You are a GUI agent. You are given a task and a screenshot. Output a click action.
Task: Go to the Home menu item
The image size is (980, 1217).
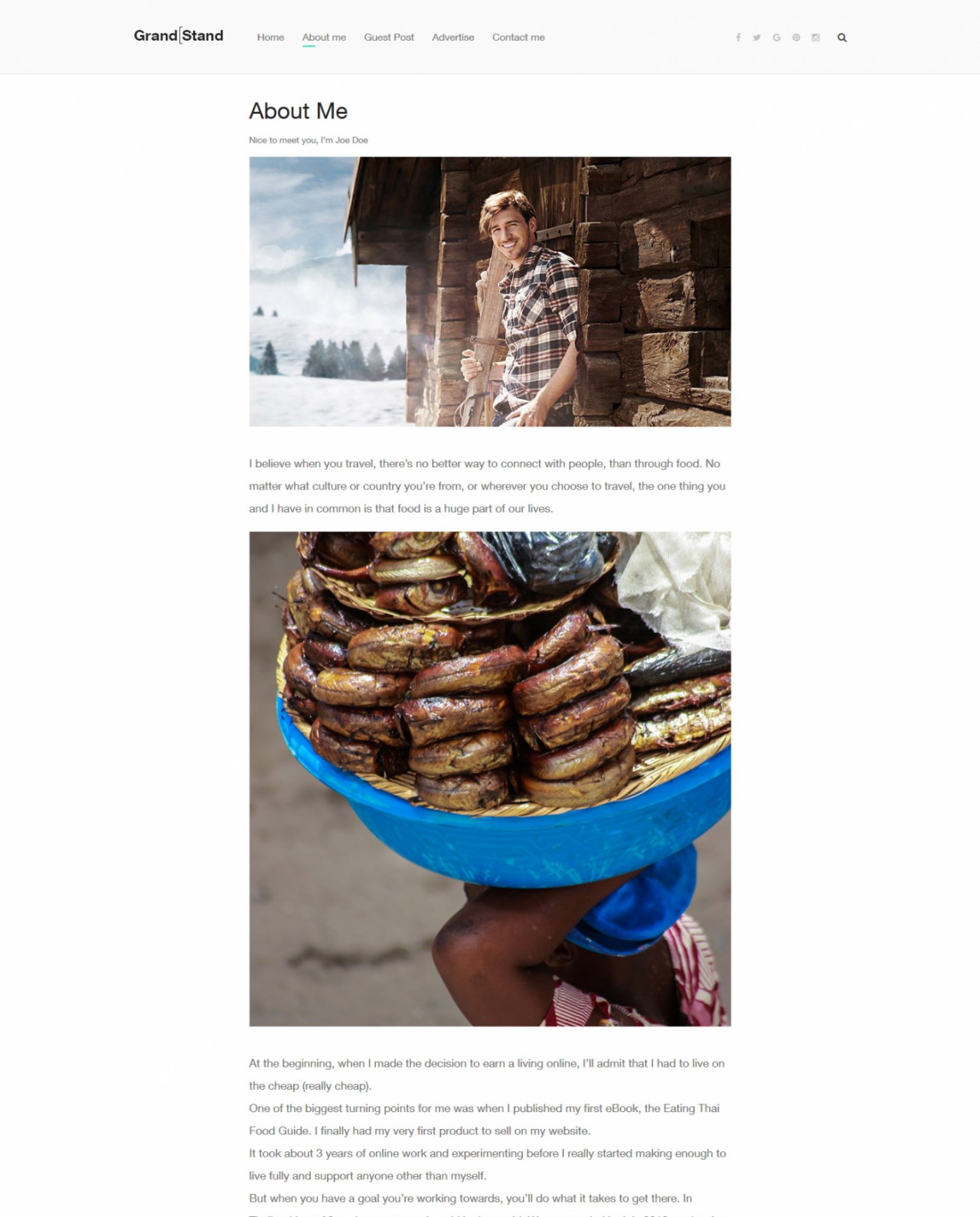pos(270,38)
